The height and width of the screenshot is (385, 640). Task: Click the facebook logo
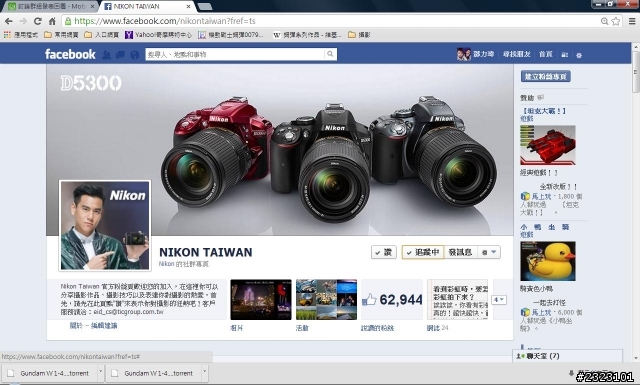(70, 54)
